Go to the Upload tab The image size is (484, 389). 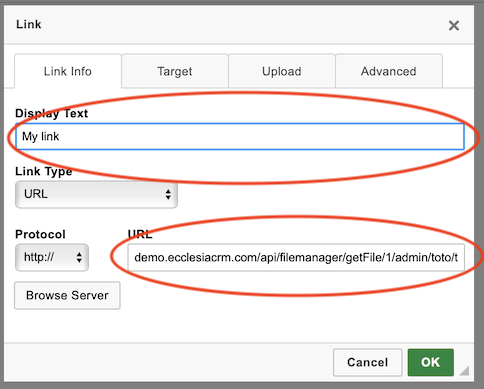coord(282,71)
